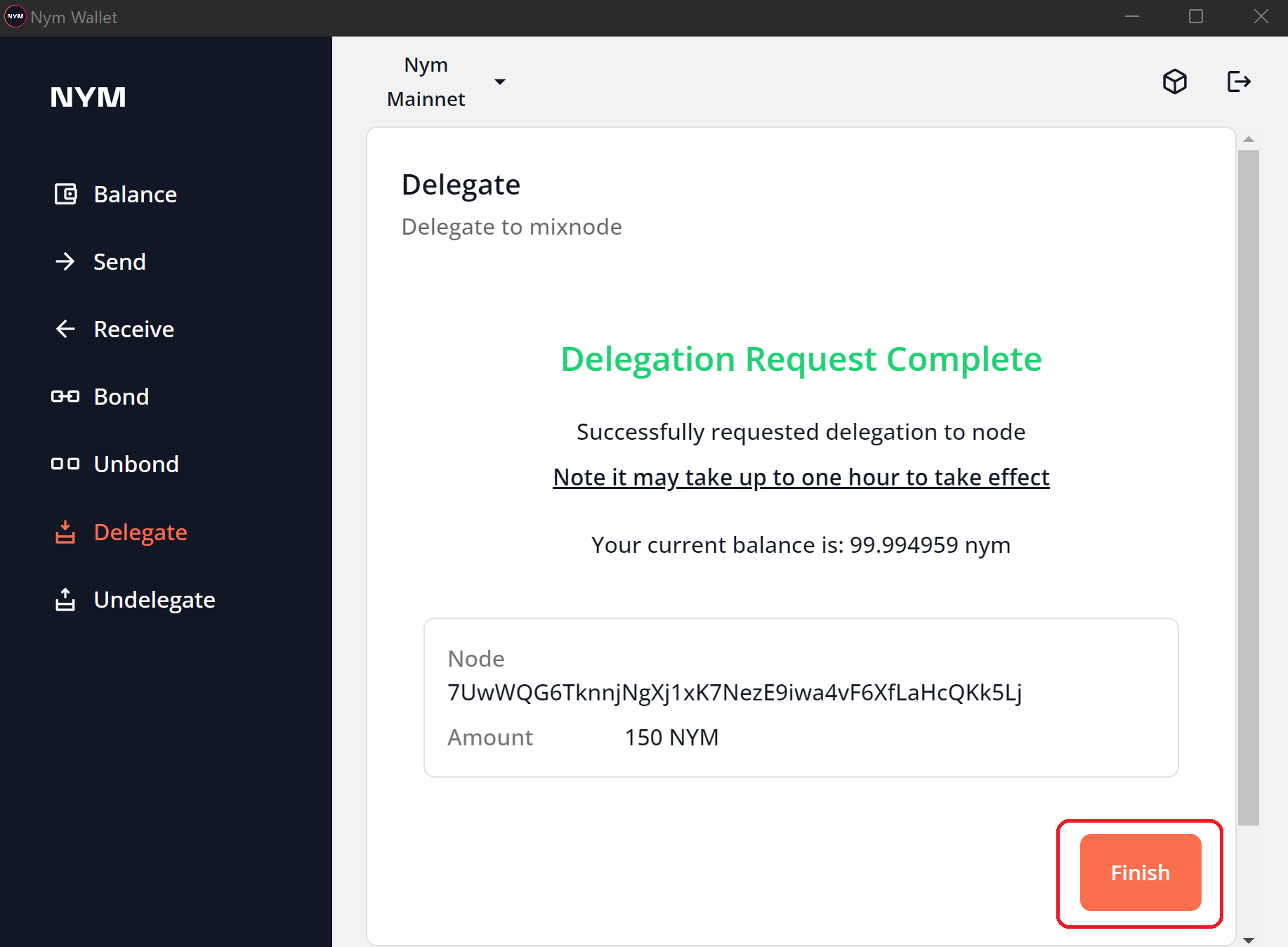Viewport: 1288px width, 947px height.
Task: Open the Undelegate page
Action: 155,600
